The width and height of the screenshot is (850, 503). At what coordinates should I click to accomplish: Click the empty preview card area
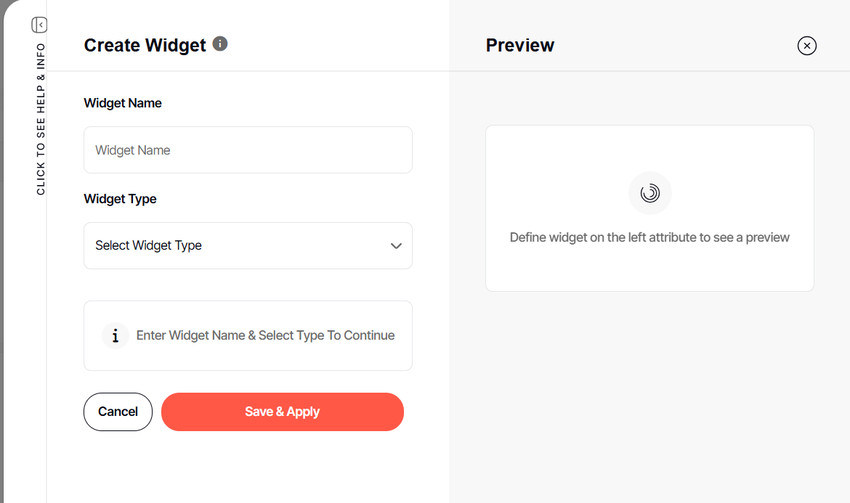[650, 270]
